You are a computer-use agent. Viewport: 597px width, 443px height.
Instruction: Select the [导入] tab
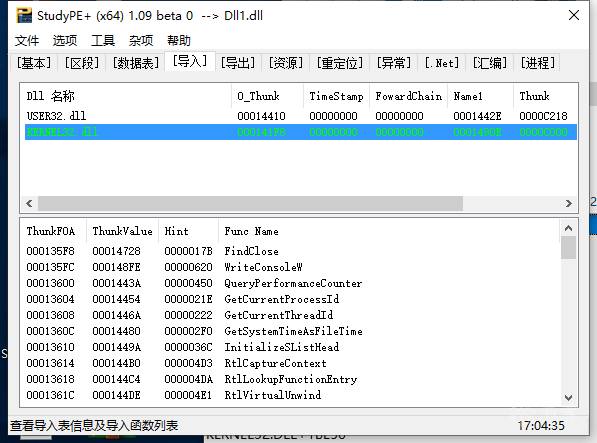click(190, 61)
